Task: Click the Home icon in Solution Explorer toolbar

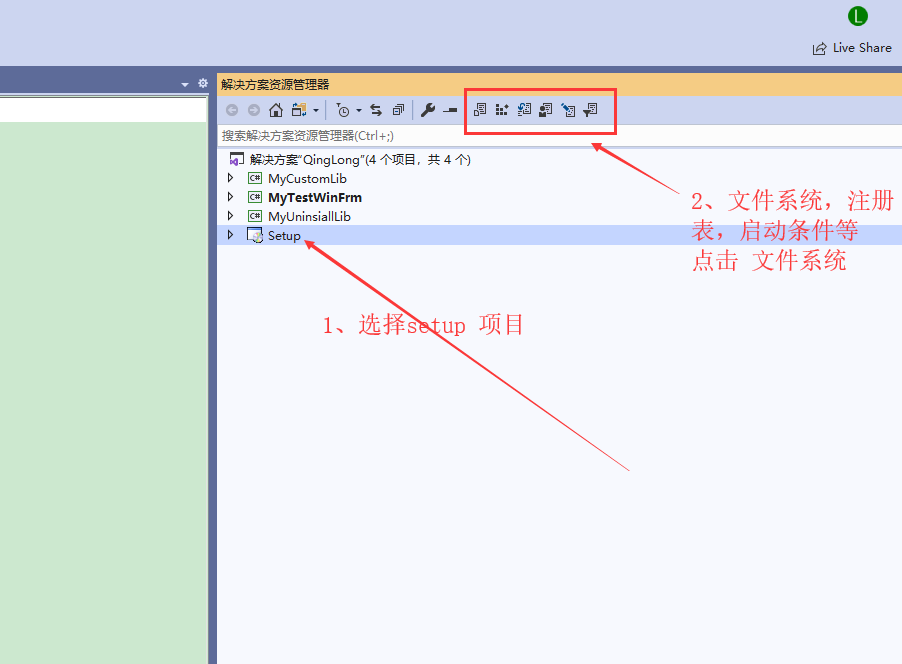Action: coord(277,110)
